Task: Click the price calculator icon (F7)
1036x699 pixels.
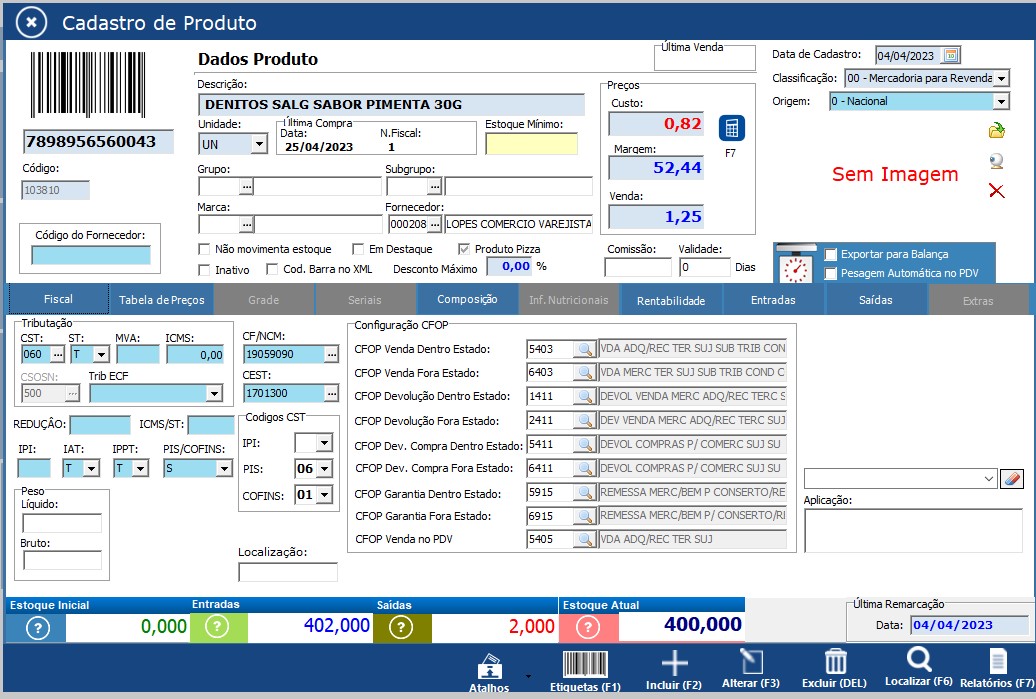Action: (731, 129)
